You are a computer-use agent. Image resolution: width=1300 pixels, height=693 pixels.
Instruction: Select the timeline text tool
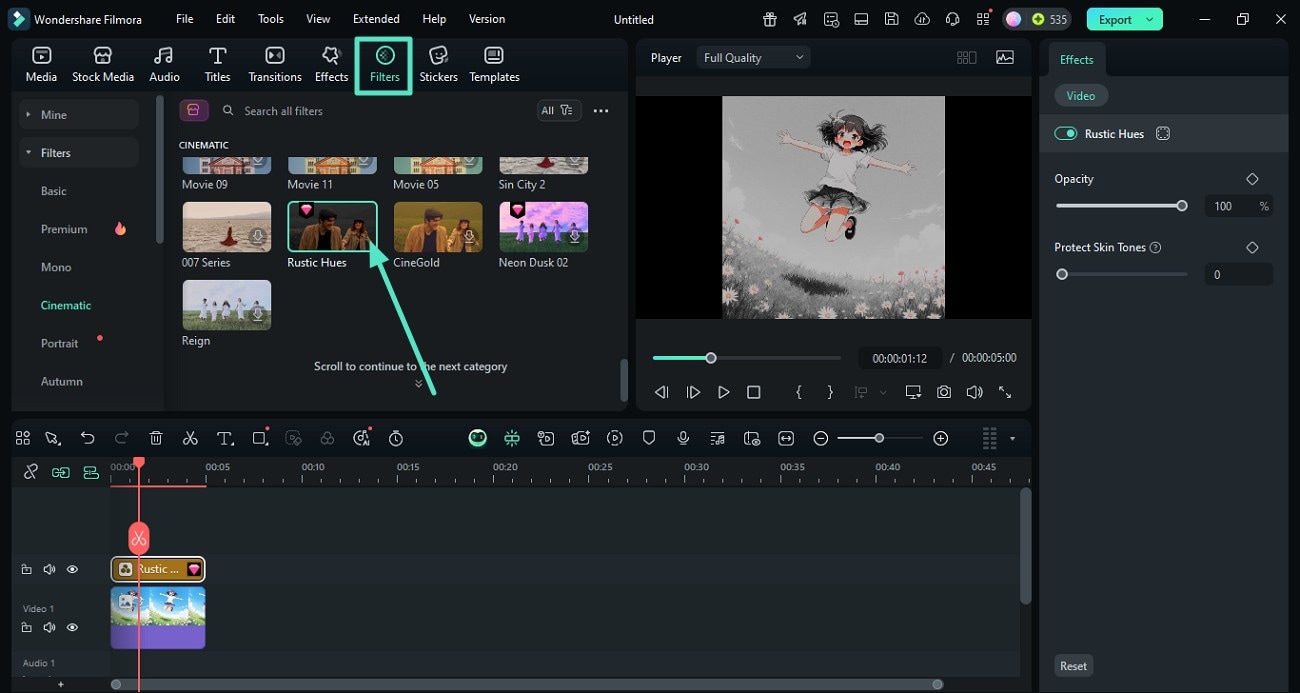225,438
